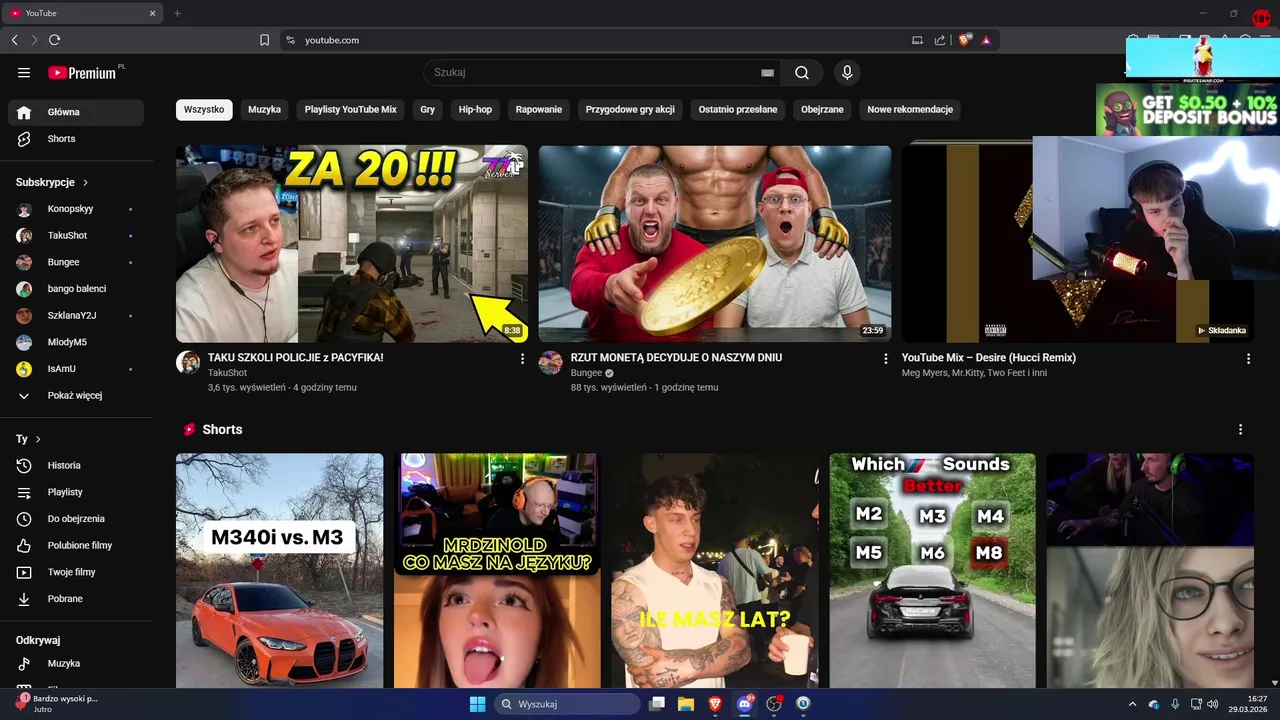The height and width of the screenshot is (720, 1280).
Task: Expand Subskrypcje section chevron
Action: (85, 183)
